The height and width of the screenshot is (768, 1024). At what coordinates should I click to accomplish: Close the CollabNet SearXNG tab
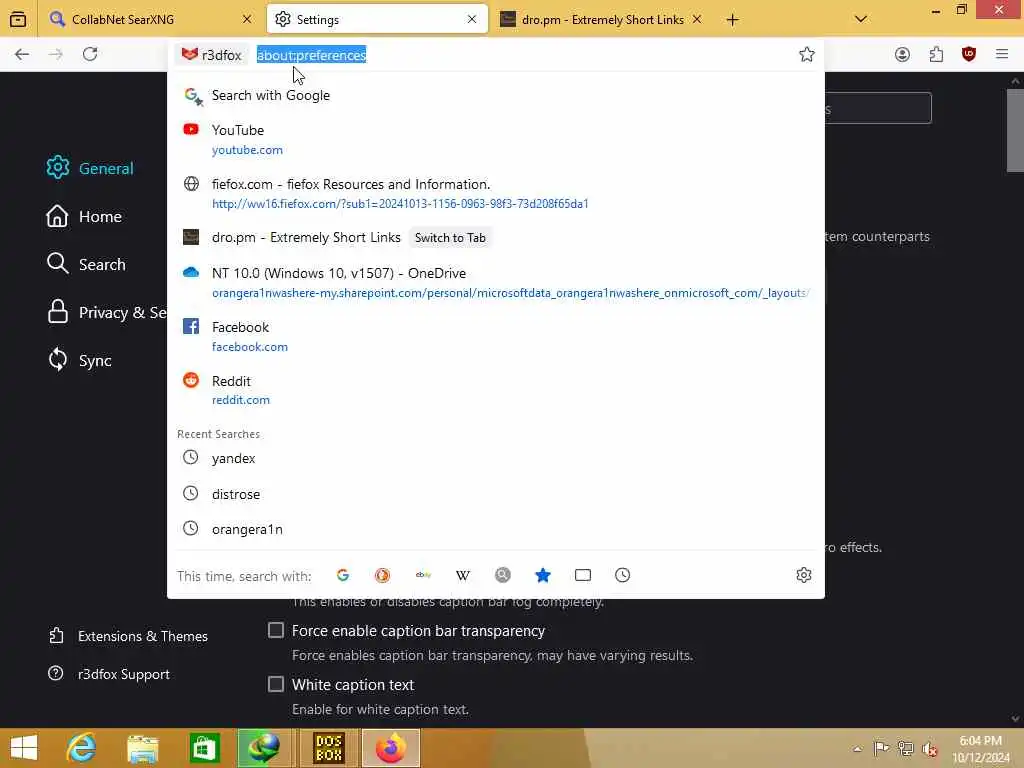click(247, 20)
